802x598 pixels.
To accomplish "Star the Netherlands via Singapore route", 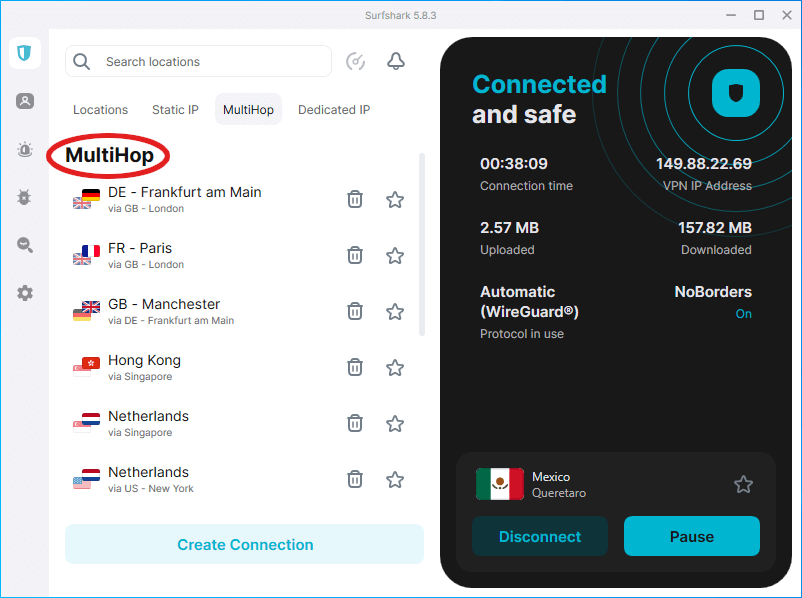I will (395, 424).
